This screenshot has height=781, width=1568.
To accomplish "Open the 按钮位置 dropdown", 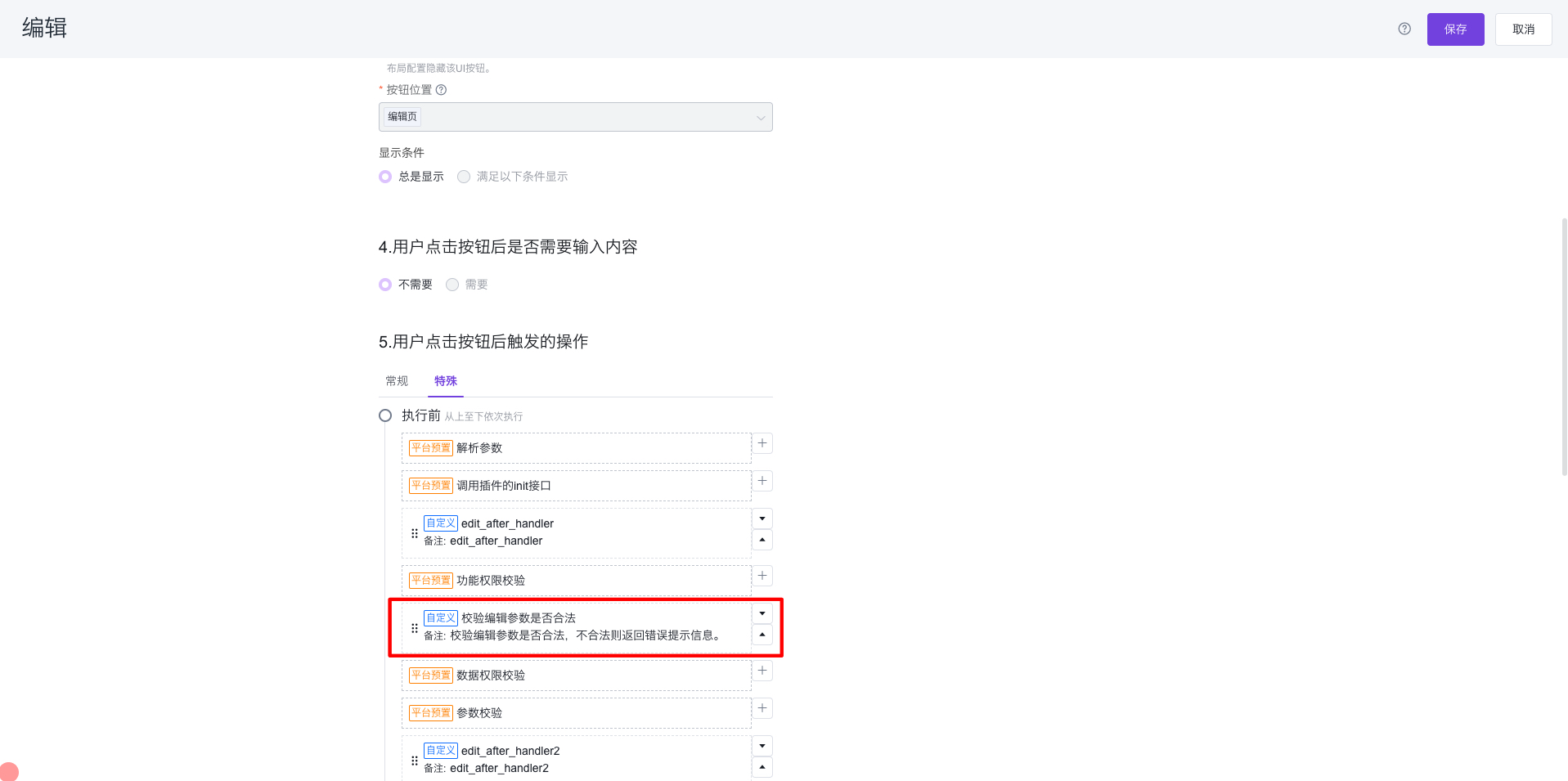I will coord(575,117).
